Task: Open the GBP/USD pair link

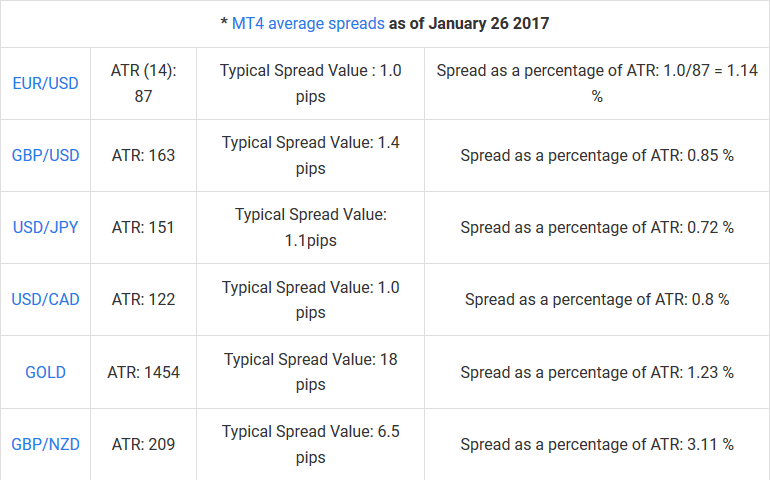Action: tap(45, 155)
